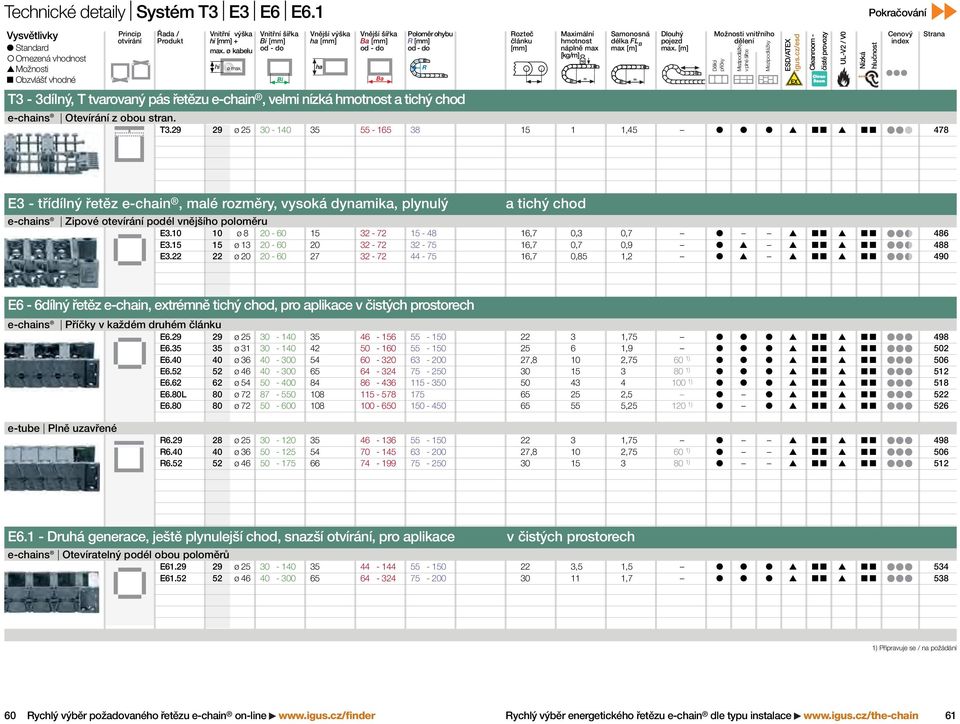Select the E6.40 product name
Image resolution: width=960 pixels, height=724 pixels.
click(x=171, y=360)
